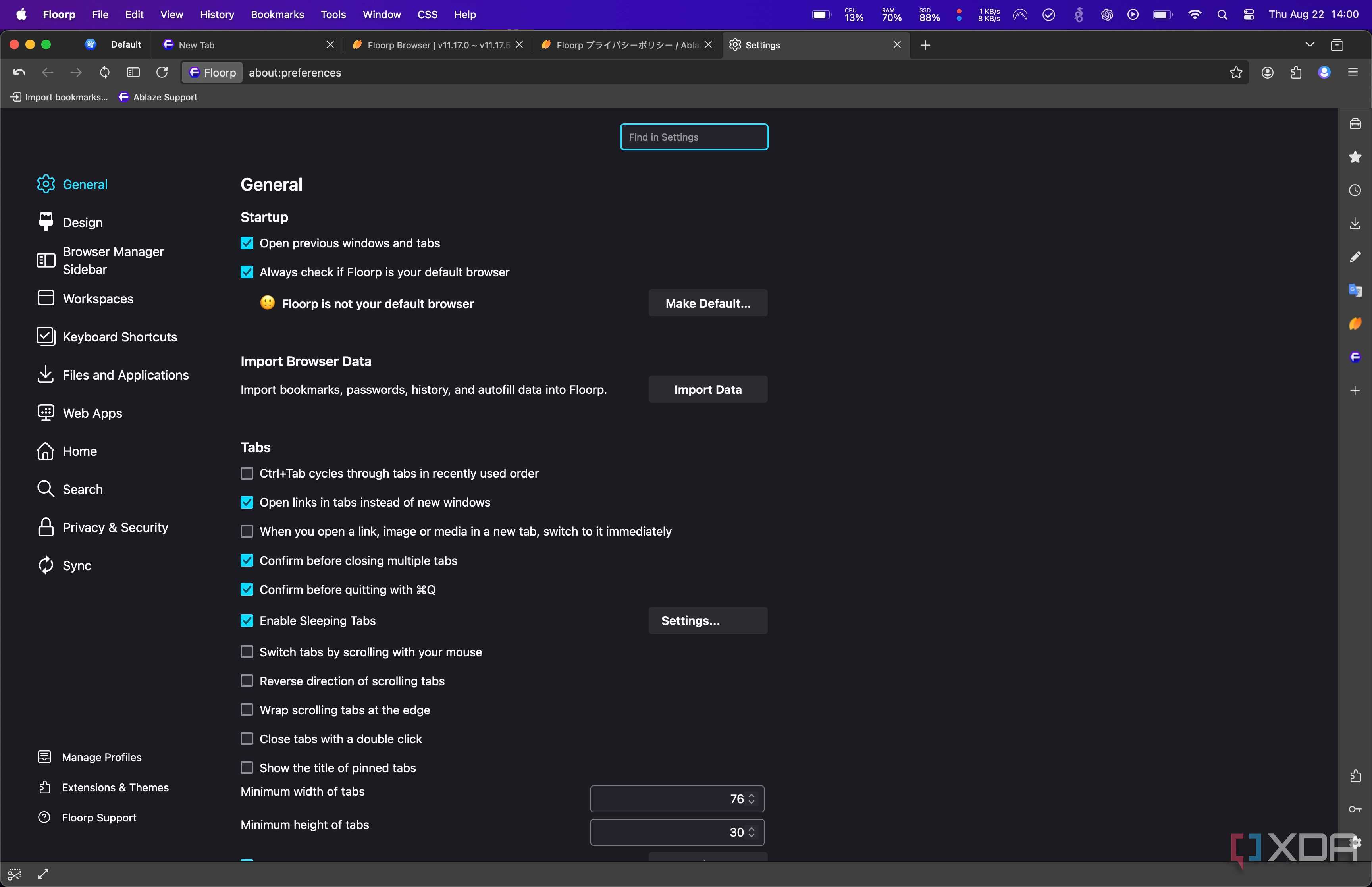The image size is (1372, 887).
Task: Open macOS Control Center in menu bar
Action: point(1249,14)
